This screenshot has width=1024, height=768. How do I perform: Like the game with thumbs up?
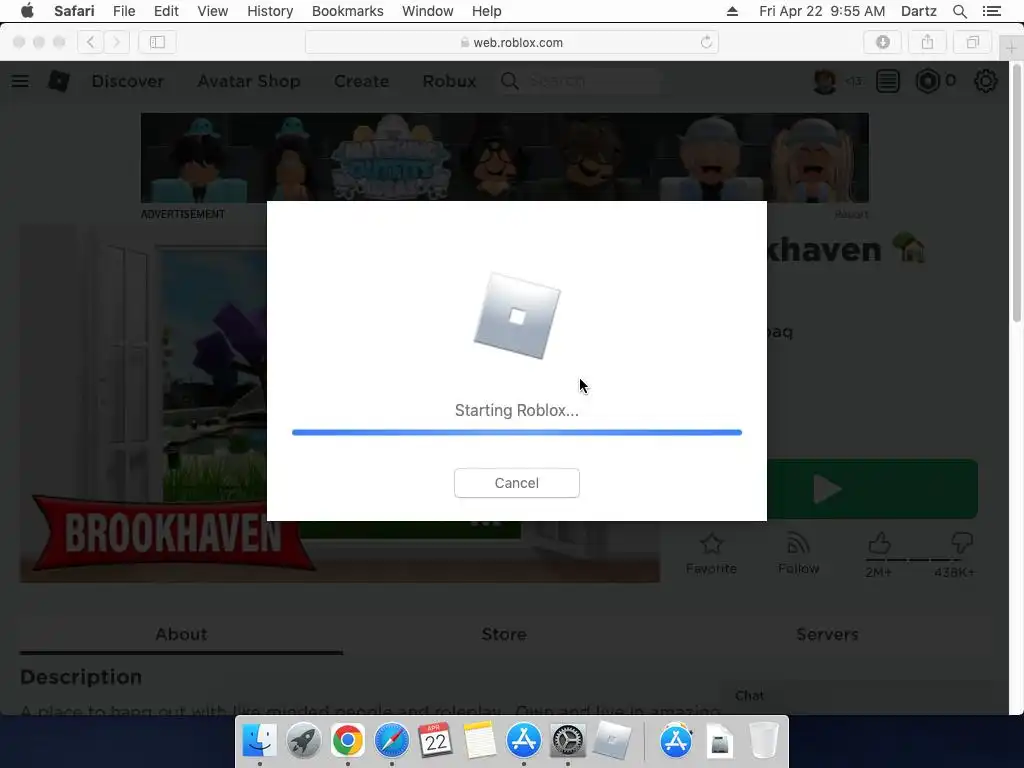879,543
